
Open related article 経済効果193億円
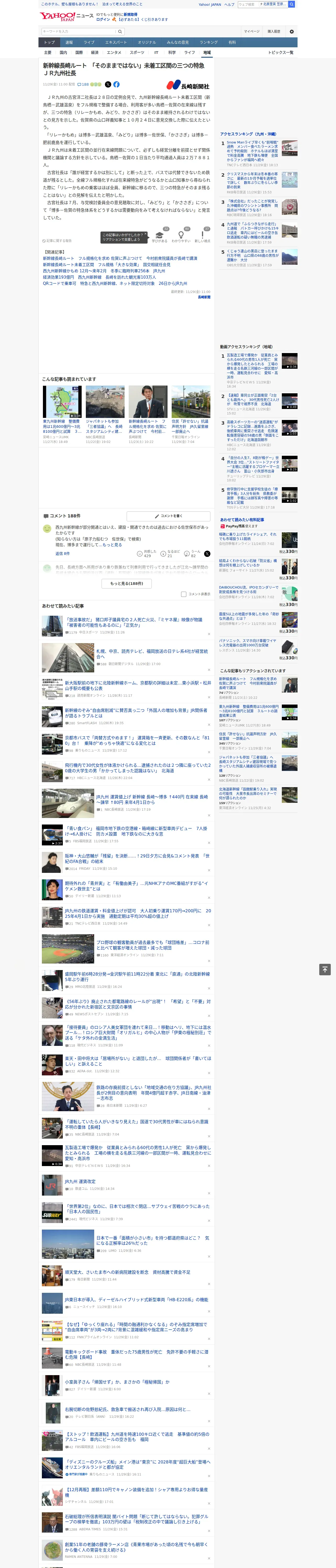tap(99, 277)
